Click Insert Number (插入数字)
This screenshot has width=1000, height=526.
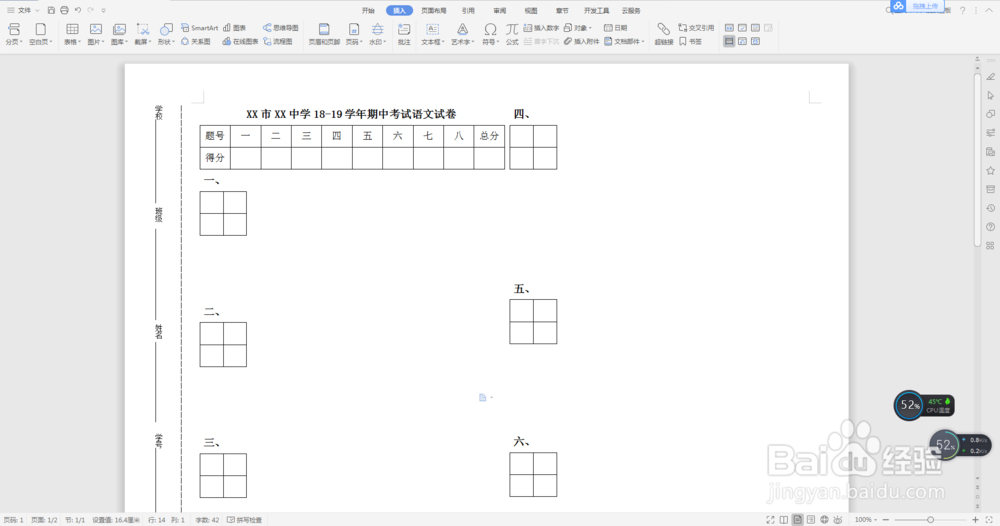click(x=541, y=28)
